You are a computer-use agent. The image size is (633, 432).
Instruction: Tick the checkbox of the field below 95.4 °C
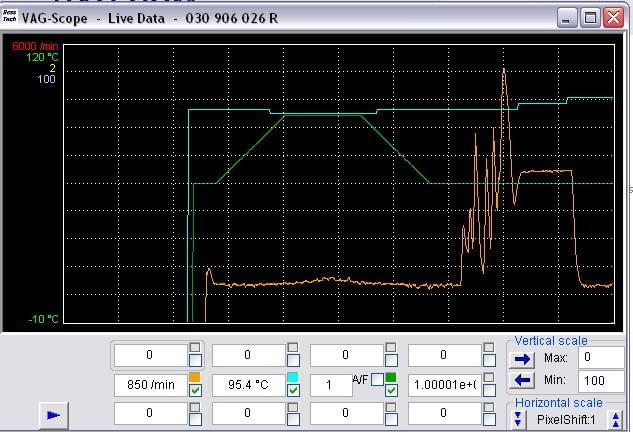(293, 419)
